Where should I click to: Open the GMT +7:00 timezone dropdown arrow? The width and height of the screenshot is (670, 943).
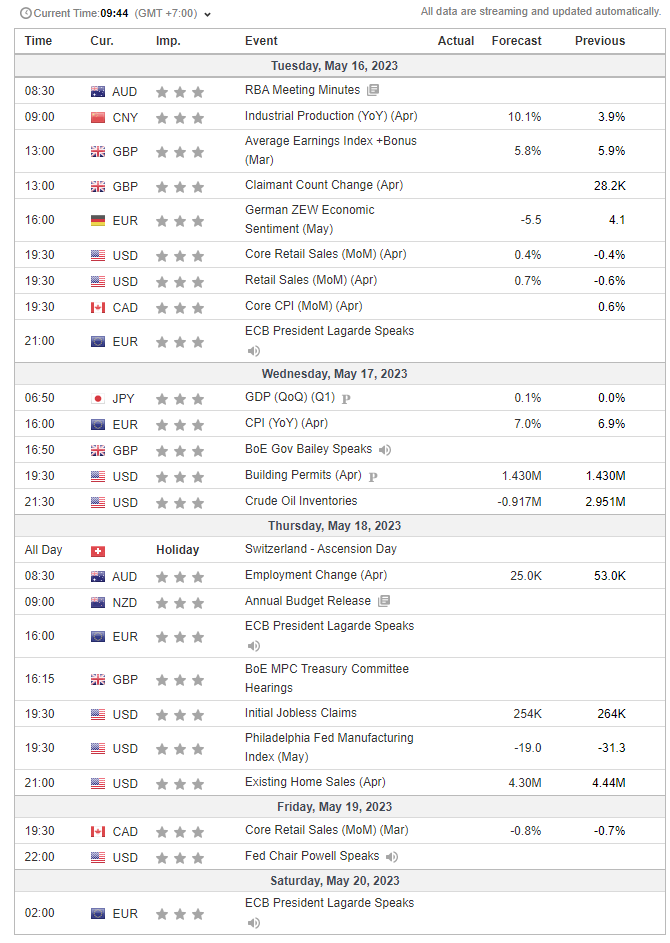207,14
